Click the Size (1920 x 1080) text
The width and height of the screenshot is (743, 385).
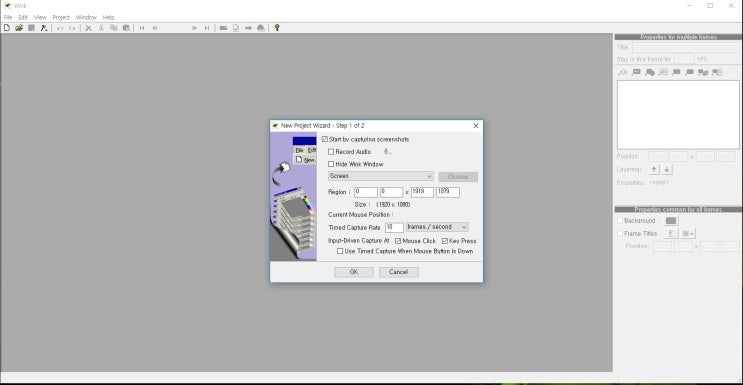pos(382,205)
